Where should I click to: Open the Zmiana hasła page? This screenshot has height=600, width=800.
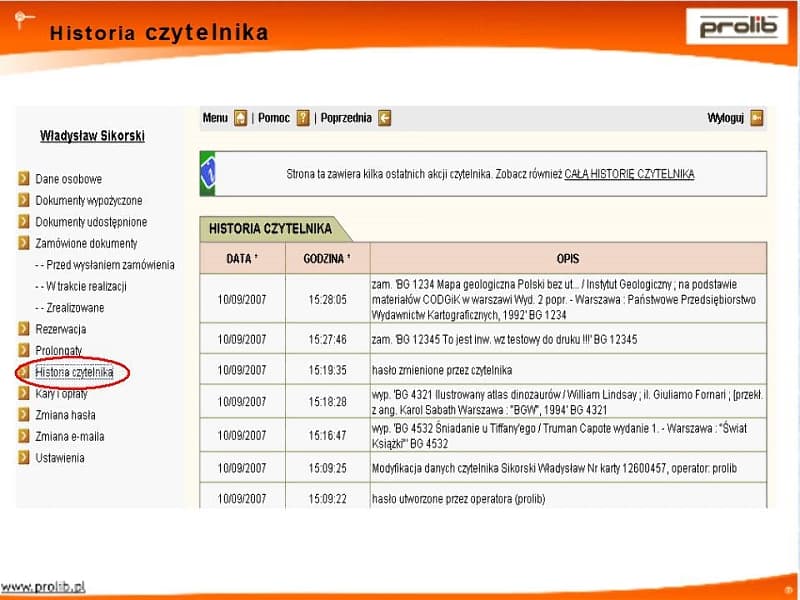[66, 415]
